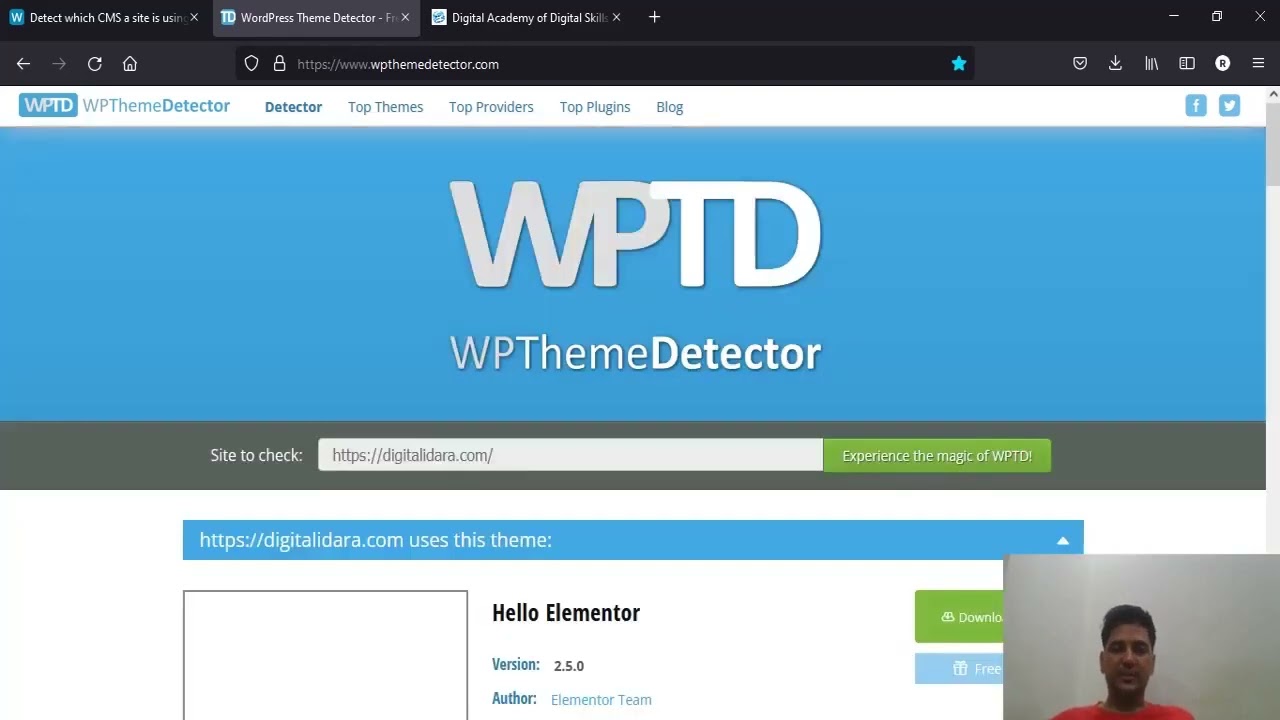Visit WPThemeDetector's Facebook page
This screenshot has height=720, width=1280.
pyautogui.click(x=1196, y=105)
